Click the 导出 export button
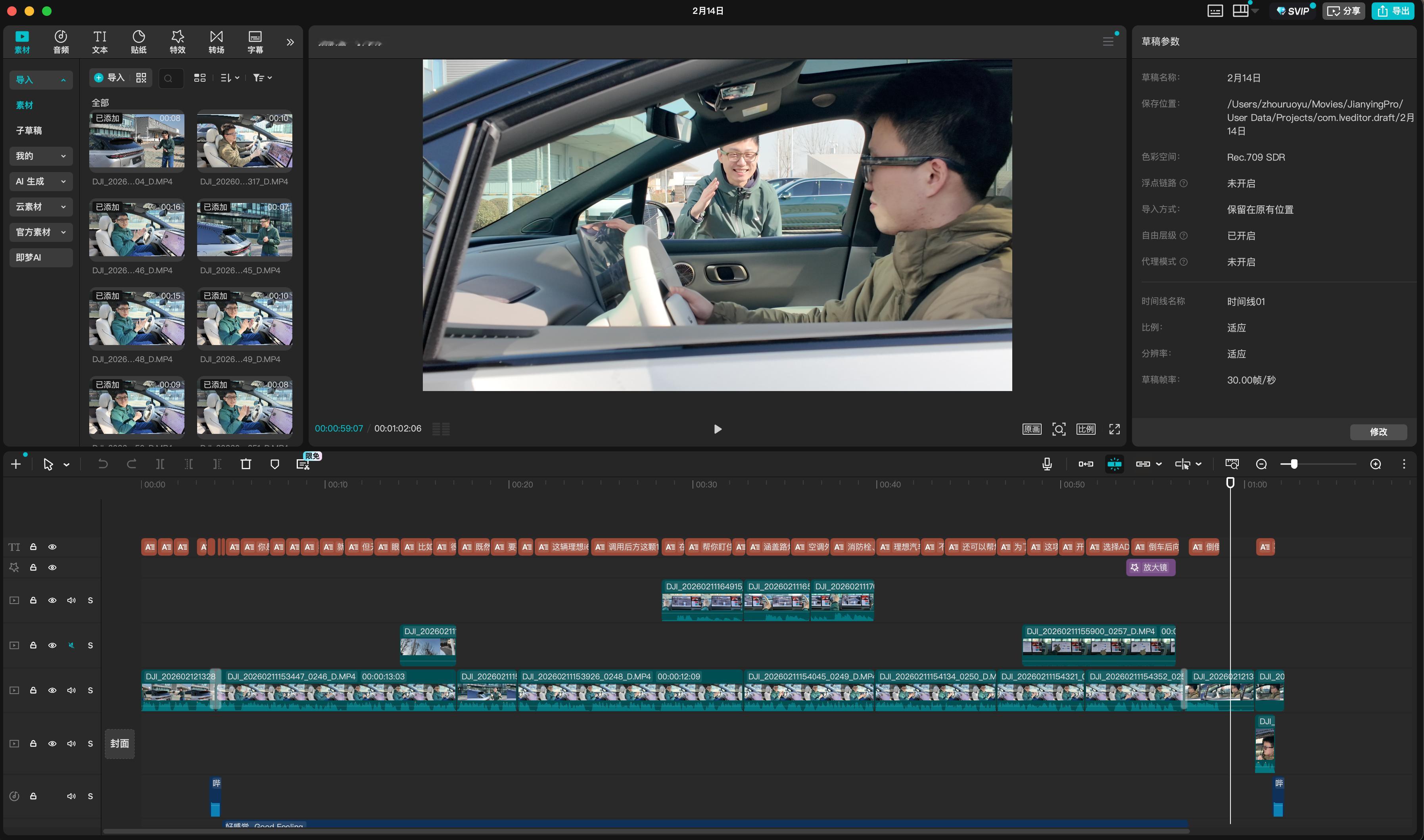This screenshot has height=840, width=1424. [1393, 11]
